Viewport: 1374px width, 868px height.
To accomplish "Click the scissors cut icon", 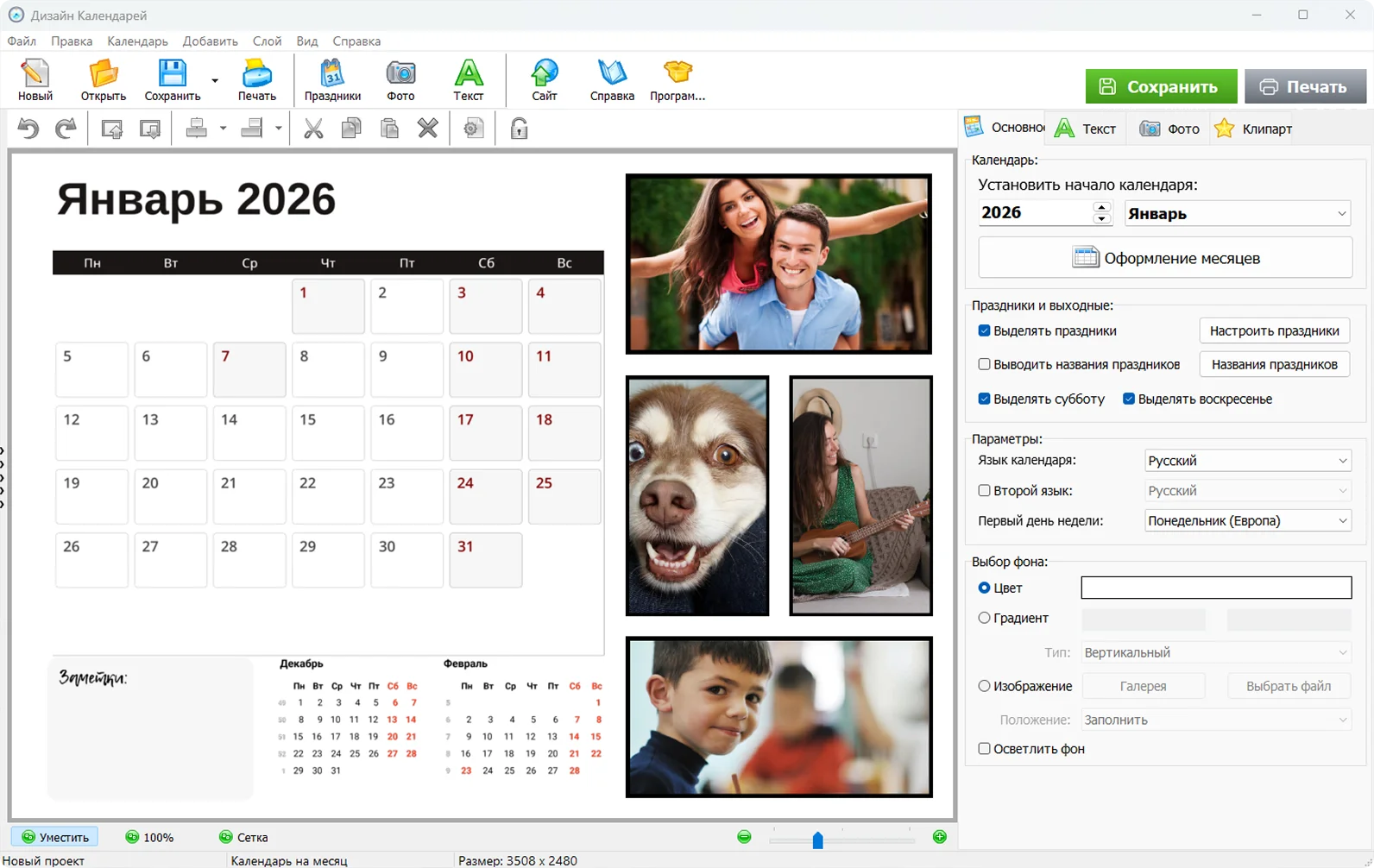I will [x=313, y=129].
